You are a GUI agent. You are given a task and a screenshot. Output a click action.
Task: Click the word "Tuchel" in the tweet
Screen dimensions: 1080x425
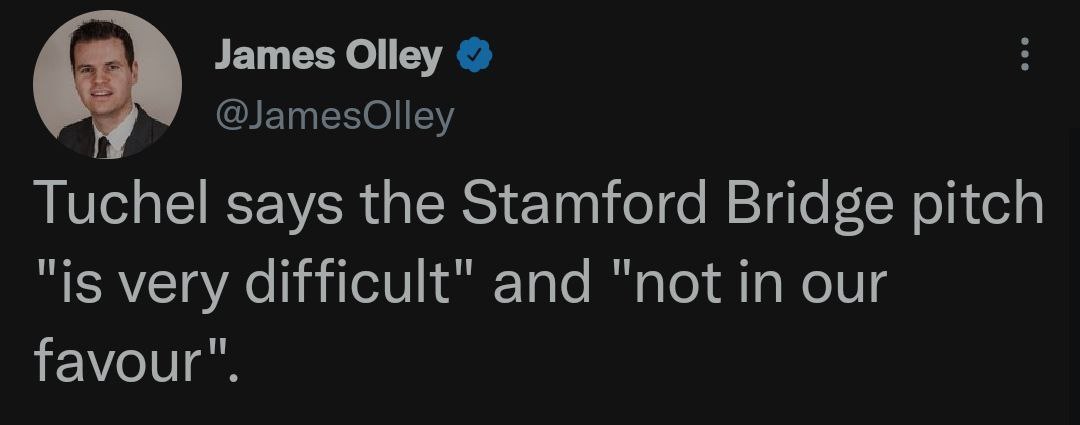coord(123,204)
